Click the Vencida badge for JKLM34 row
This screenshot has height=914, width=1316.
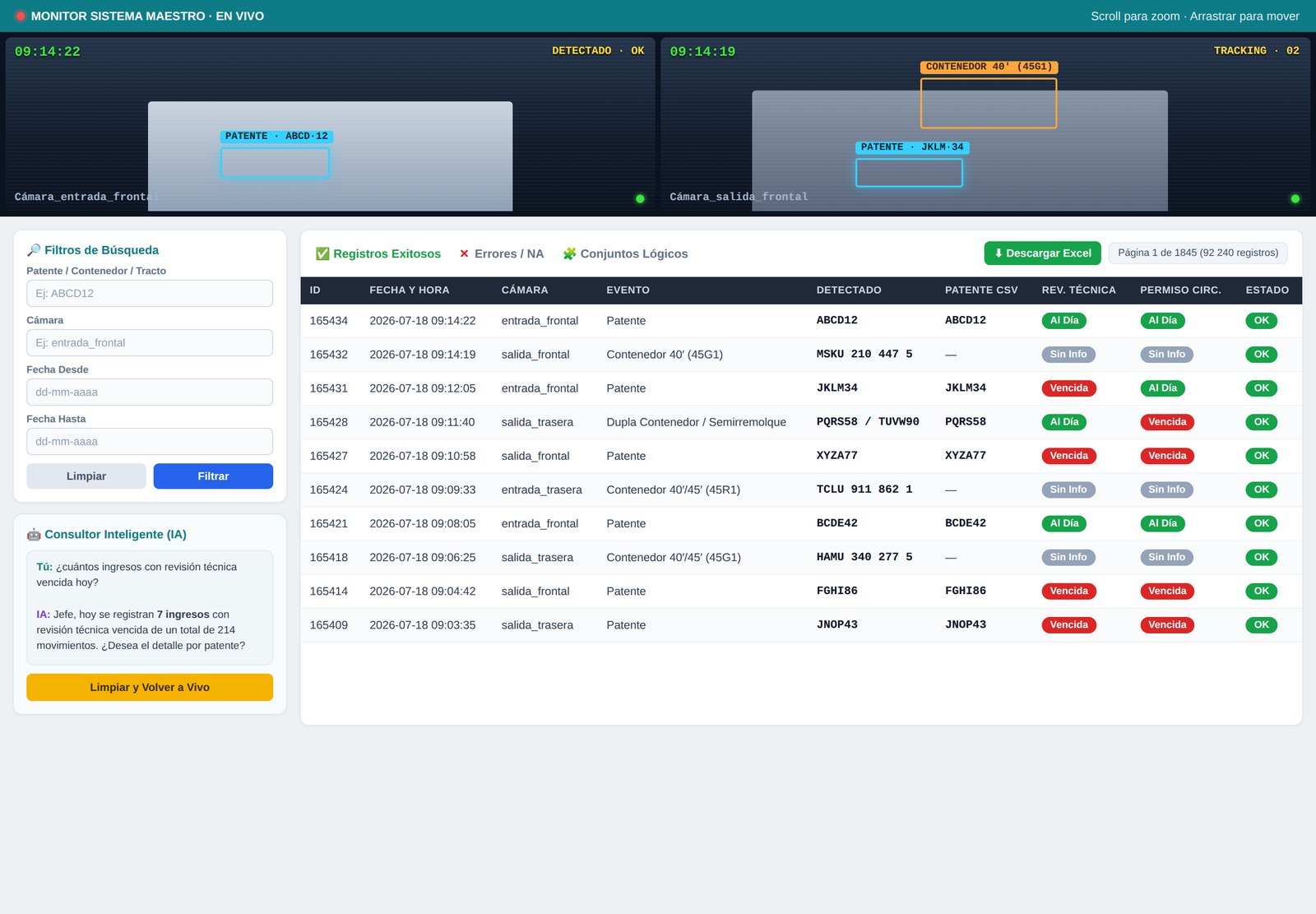tap(1068, 388)
